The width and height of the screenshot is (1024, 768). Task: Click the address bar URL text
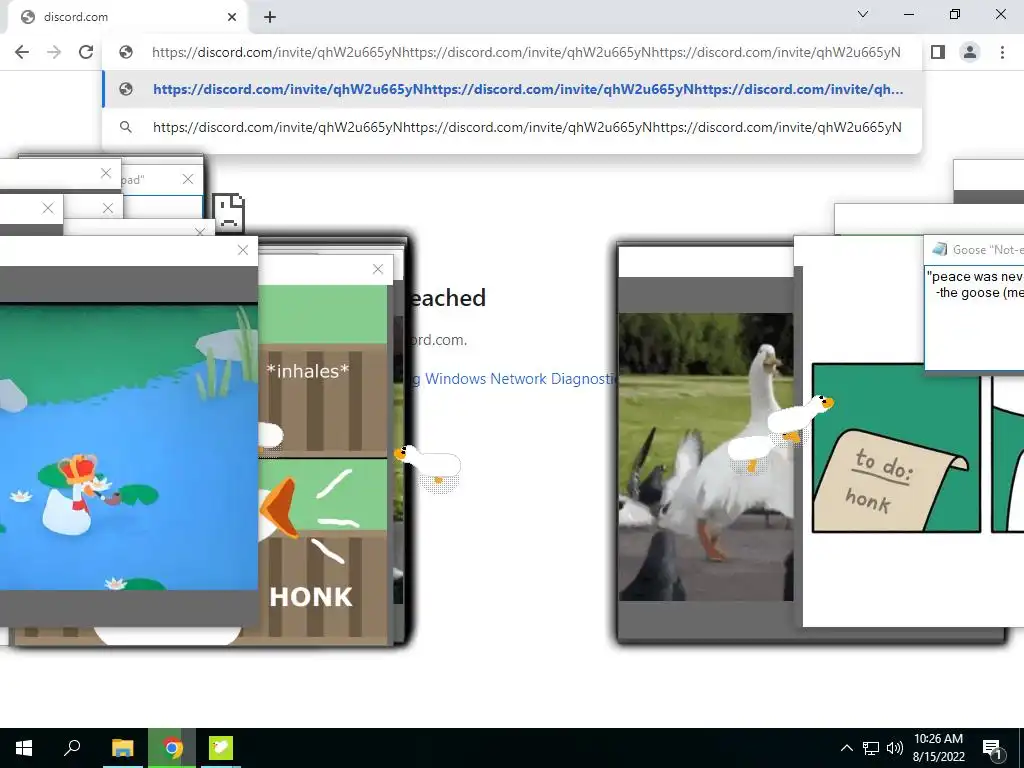click(x=526, y=52)
